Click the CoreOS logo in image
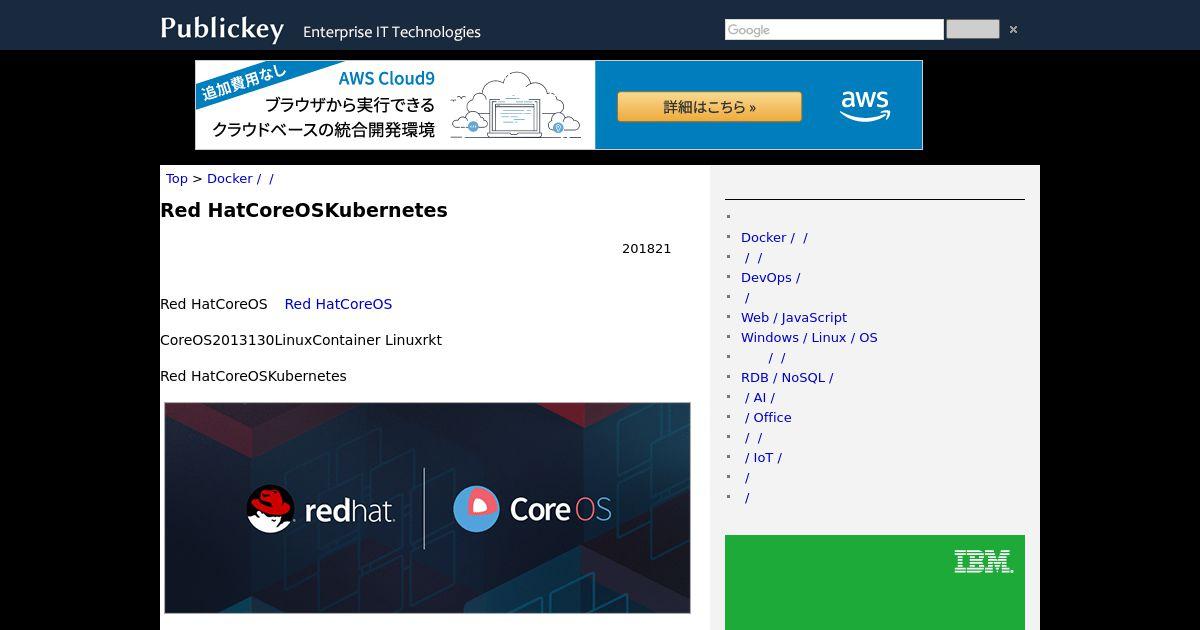This screenshot has width=1200, height=630. pyautogui.click(x=532, y=509)
